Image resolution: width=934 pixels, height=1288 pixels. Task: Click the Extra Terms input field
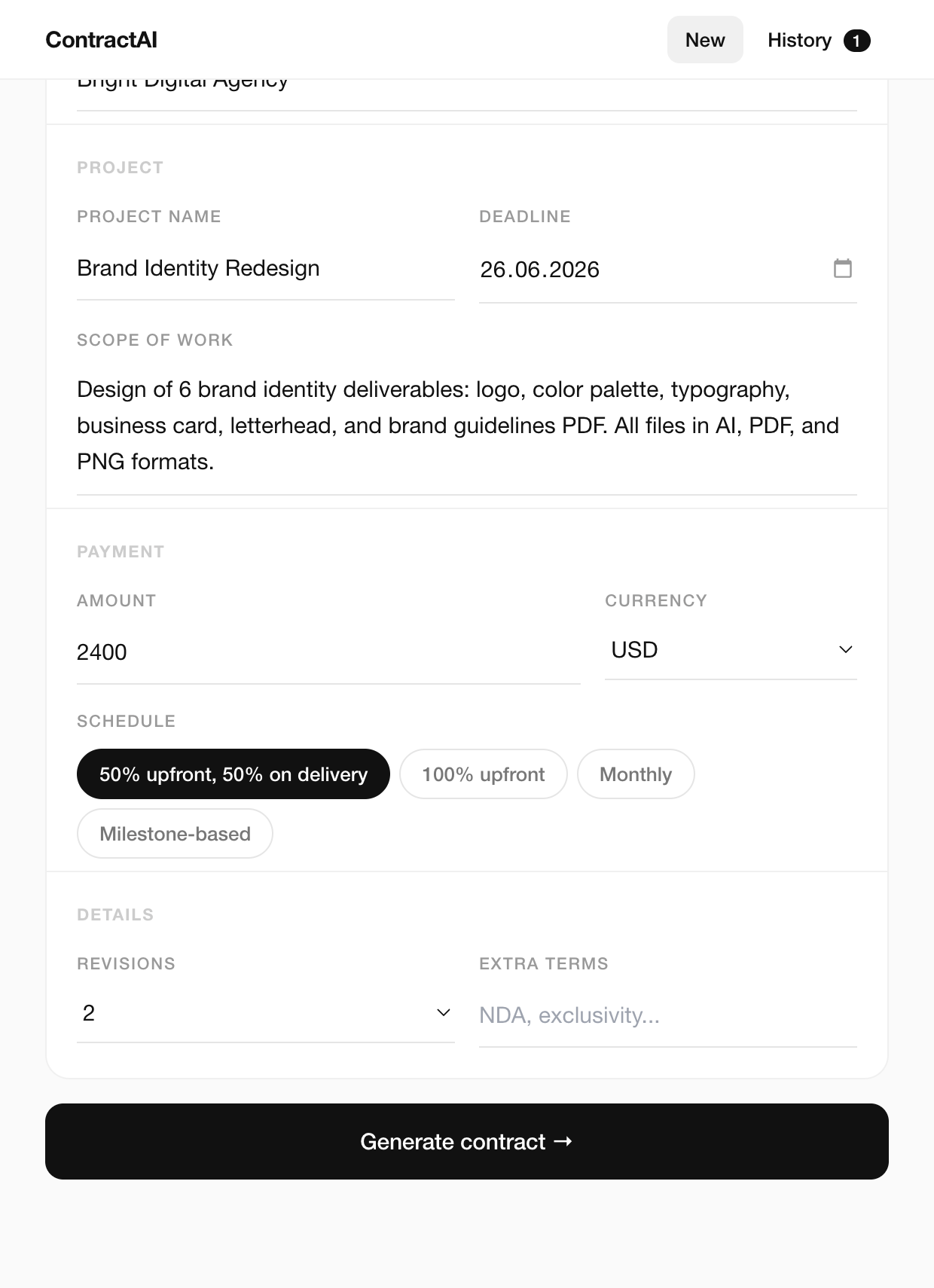668,1015
